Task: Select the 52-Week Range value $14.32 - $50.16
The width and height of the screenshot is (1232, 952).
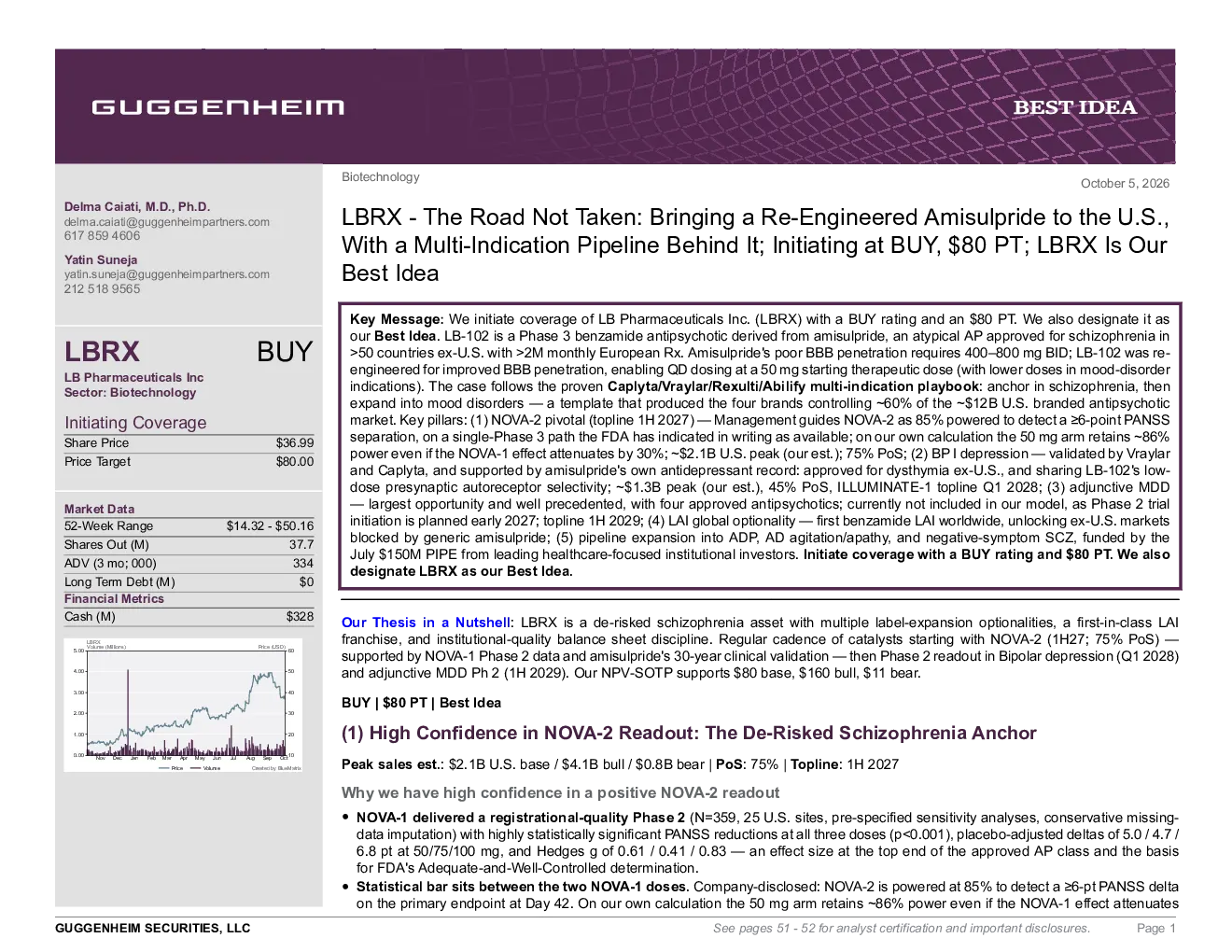Action: (270, 526)
